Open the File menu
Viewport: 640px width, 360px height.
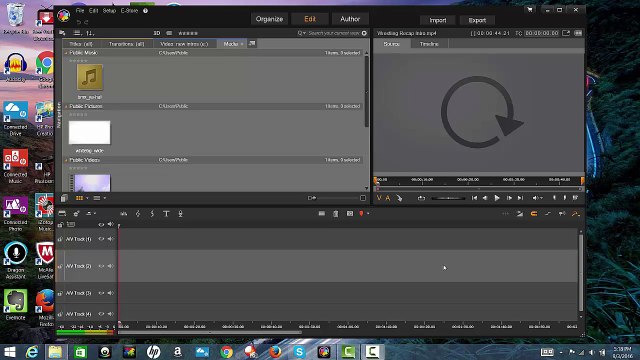coord(80,11)
